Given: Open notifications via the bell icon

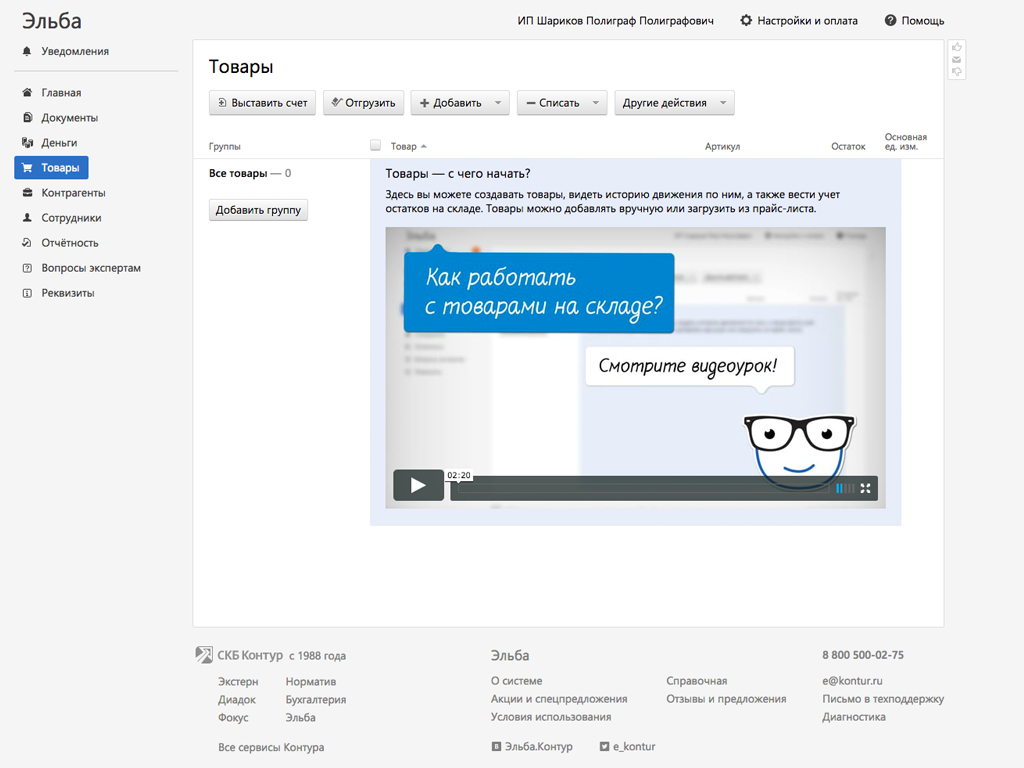Looking at the screenshot, I should pos(27,51).
